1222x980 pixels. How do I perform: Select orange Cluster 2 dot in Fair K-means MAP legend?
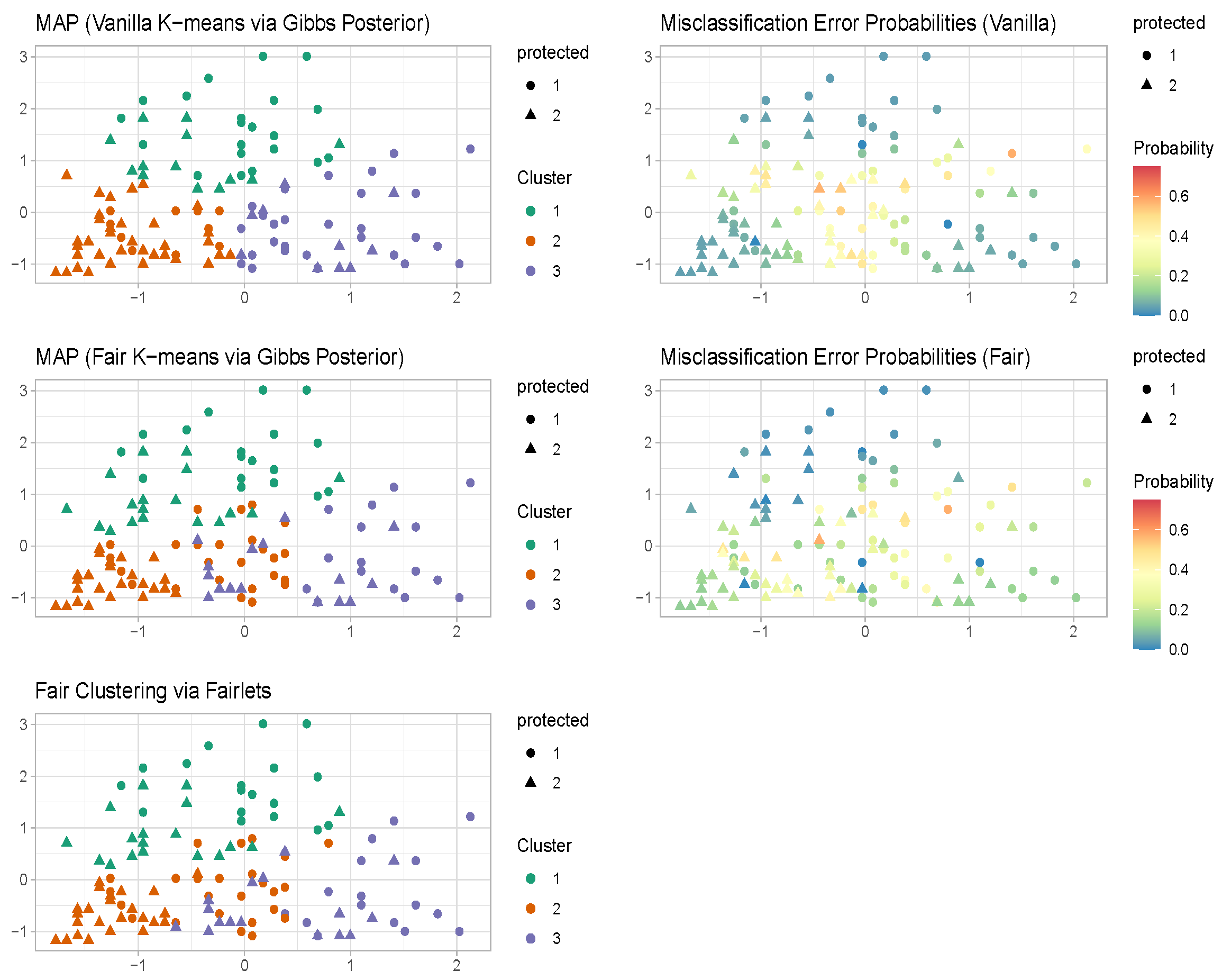531,575
